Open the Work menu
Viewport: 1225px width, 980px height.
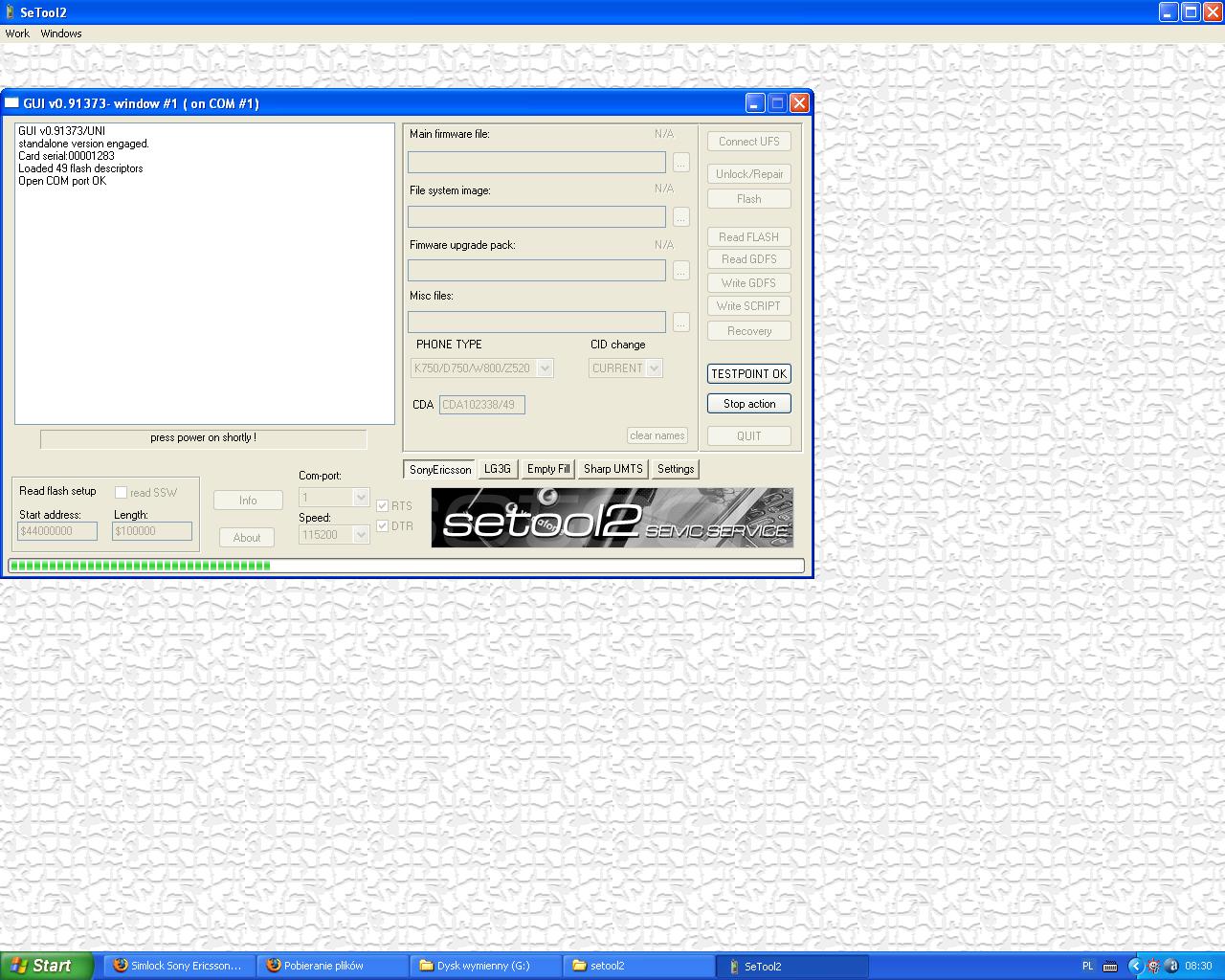pyautogui.click(x=17, y=33)
